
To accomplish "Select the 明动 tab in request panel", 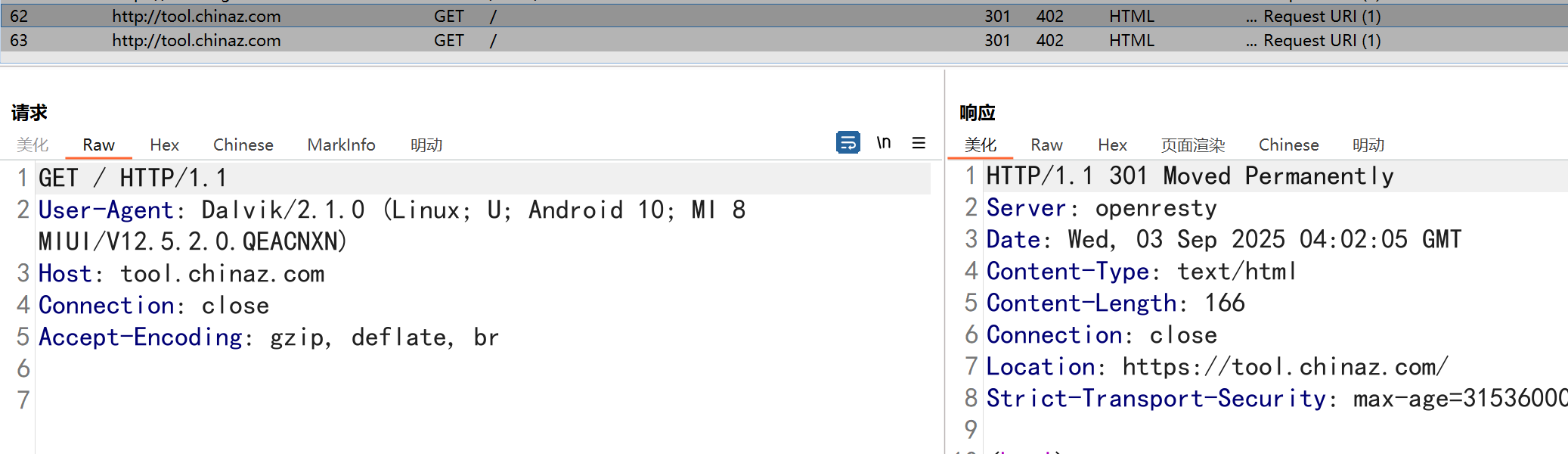I will pos(426,145).
